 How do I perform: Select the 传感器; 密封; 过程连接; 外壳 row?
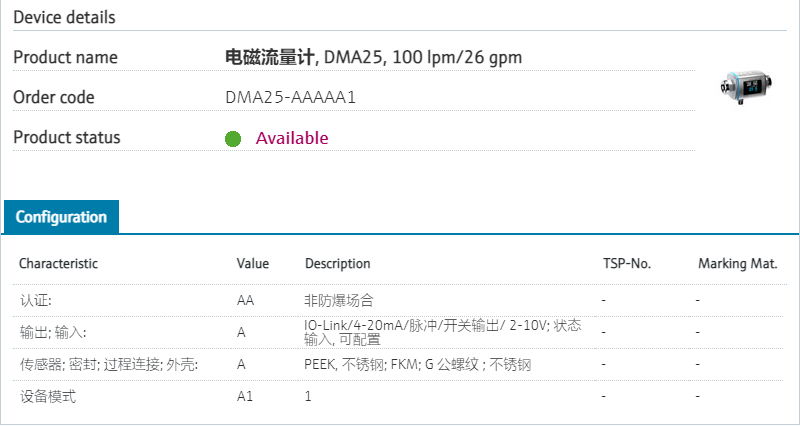[109, 365]
